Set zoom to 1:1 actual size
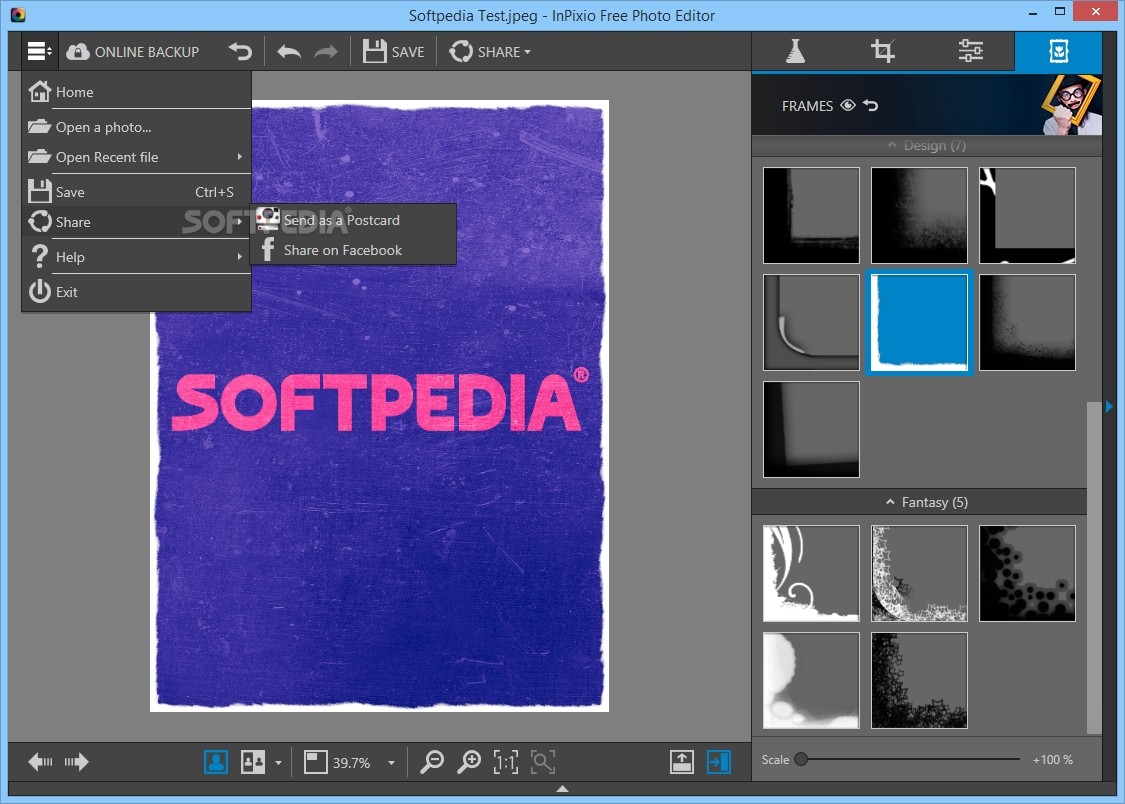This screenshot has height=804, width=1125. [x=506, y=762]
